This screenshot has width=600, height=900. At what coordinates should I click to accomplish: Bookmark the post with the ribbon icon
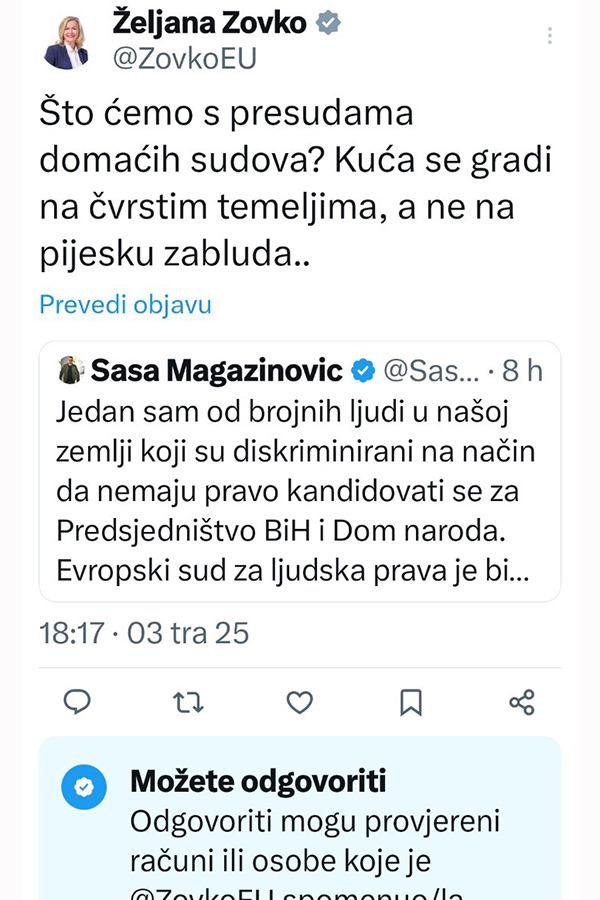tap(410, 703)
